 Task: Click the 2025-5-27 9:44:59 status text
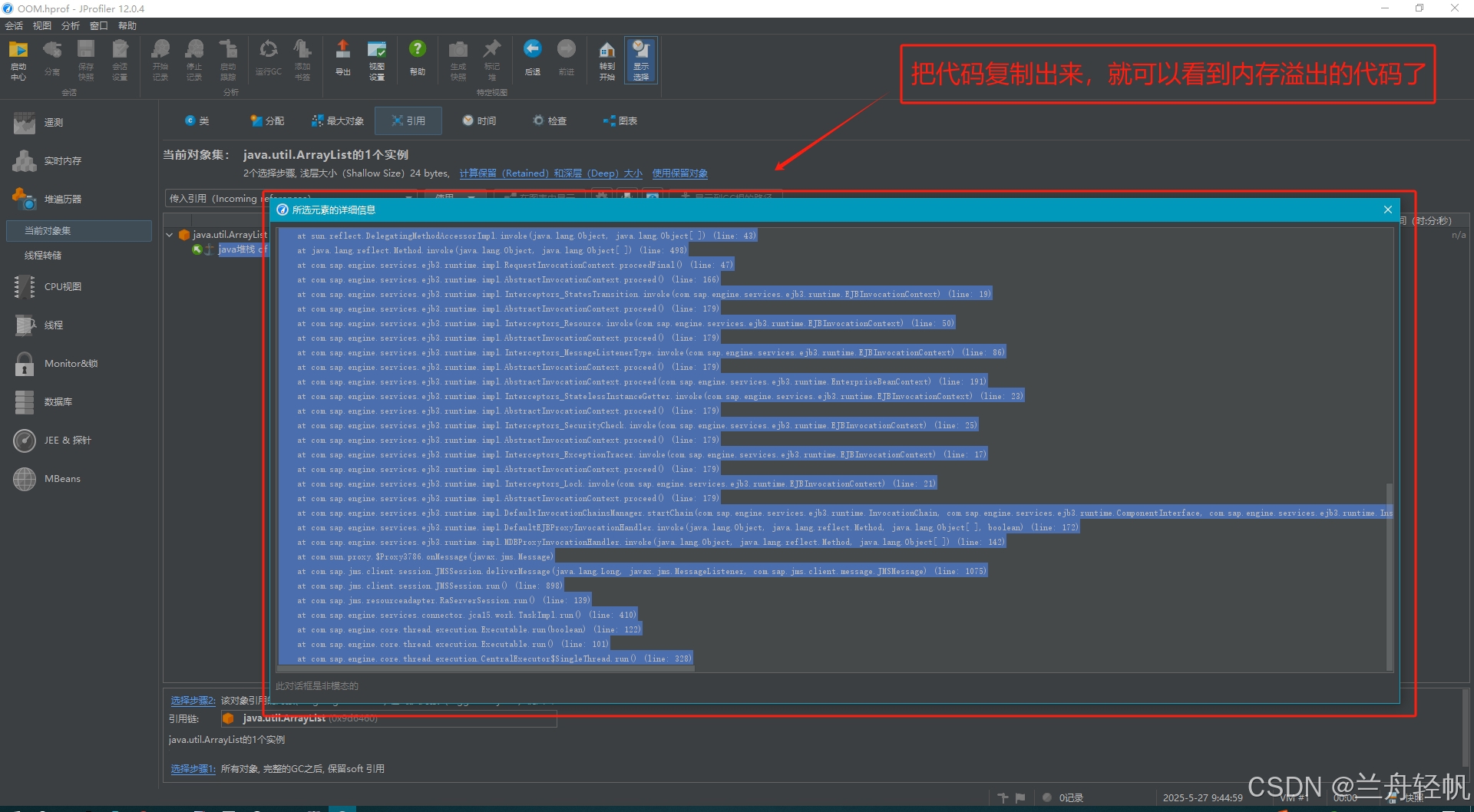(1202, 798)
